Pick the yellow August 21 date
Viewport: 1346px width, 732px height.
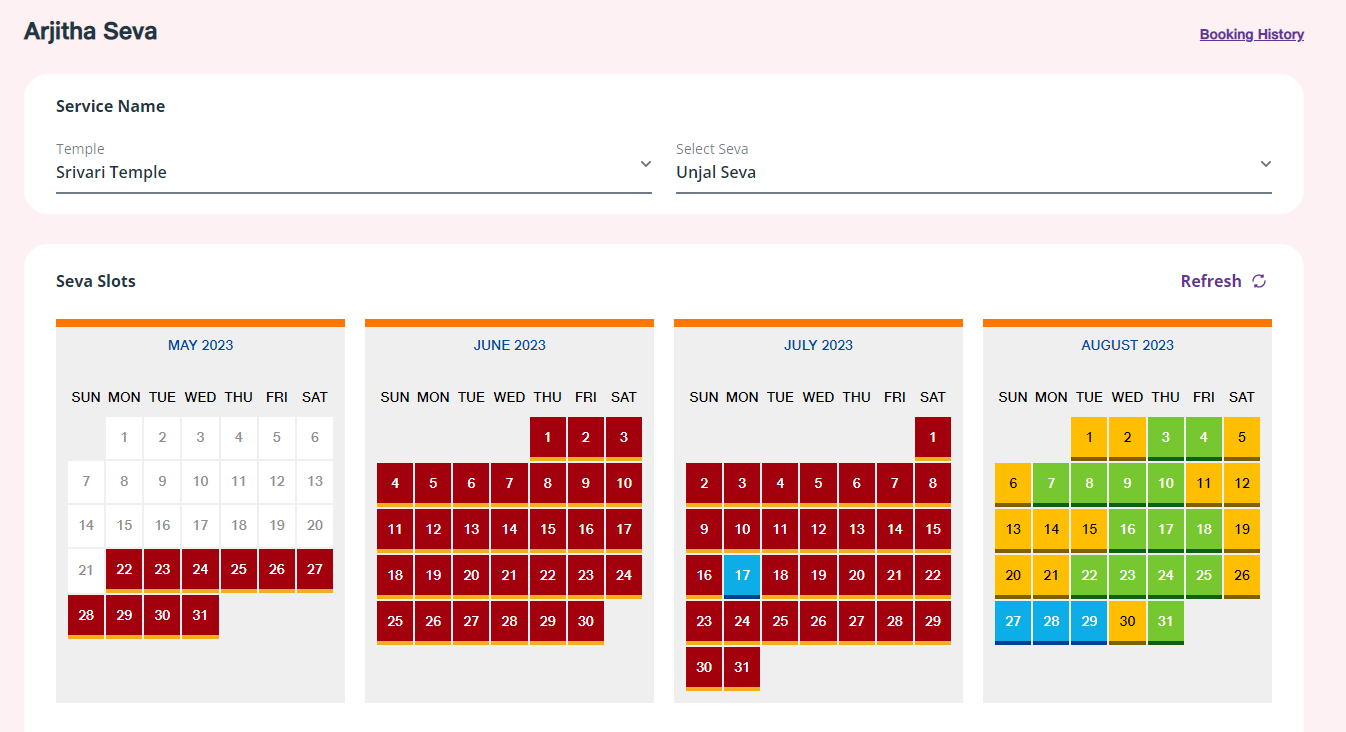click(x=1051, y=577)
